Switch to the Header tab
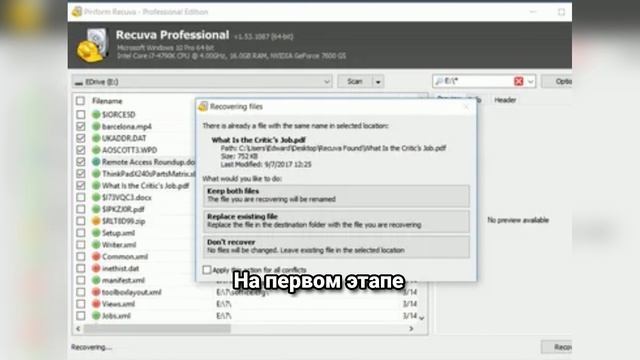Viewport: 640px width, 360px height. pyautogui.click(x=505, y=100)
